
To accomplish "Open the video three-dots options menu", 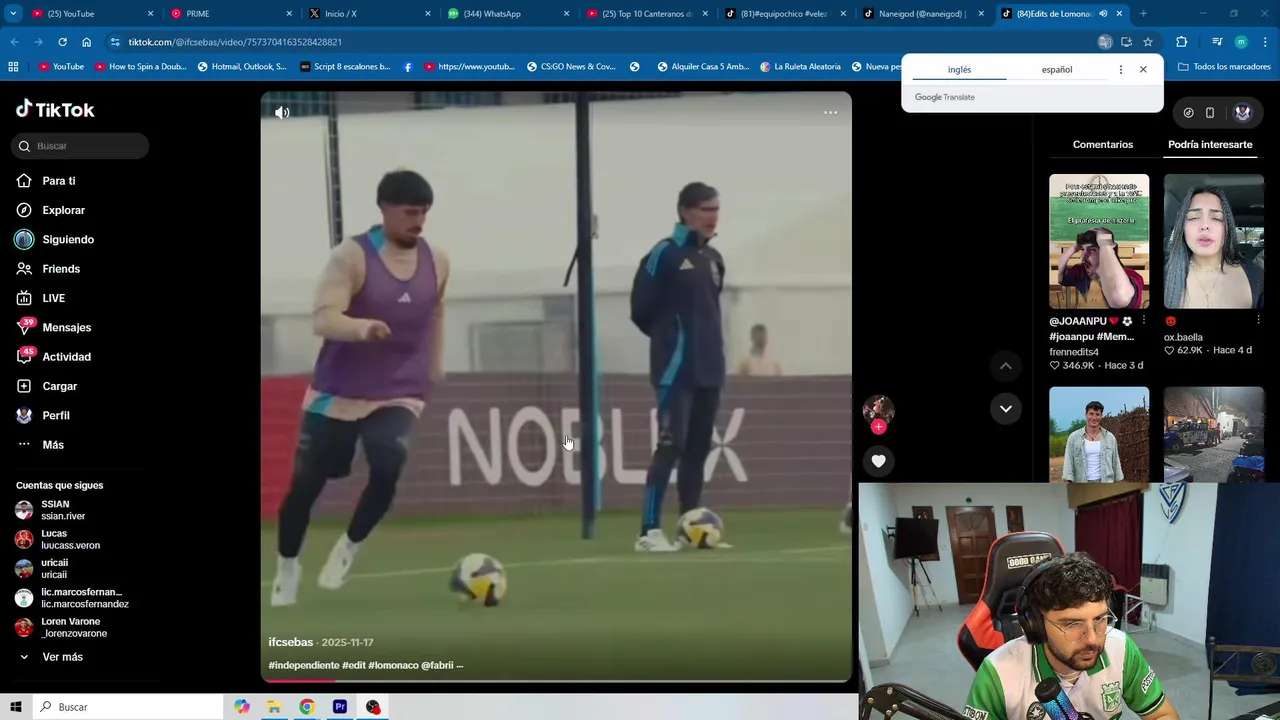I will [x=830, y=113].
